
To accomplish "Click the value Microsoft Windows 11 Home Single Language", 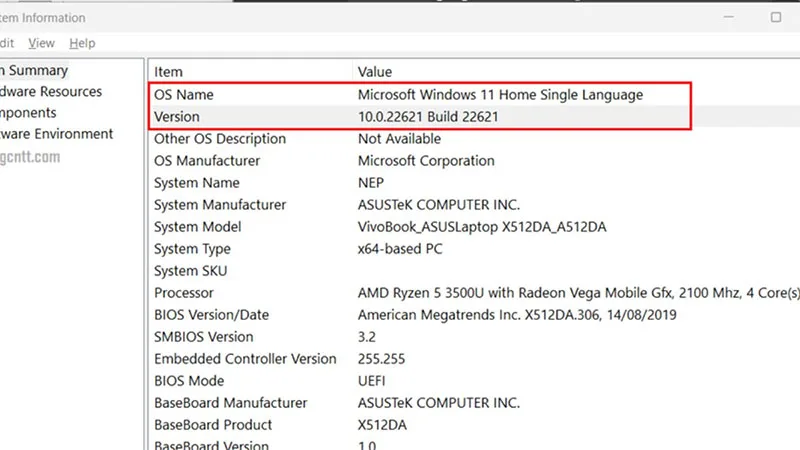I will (500, 95).
